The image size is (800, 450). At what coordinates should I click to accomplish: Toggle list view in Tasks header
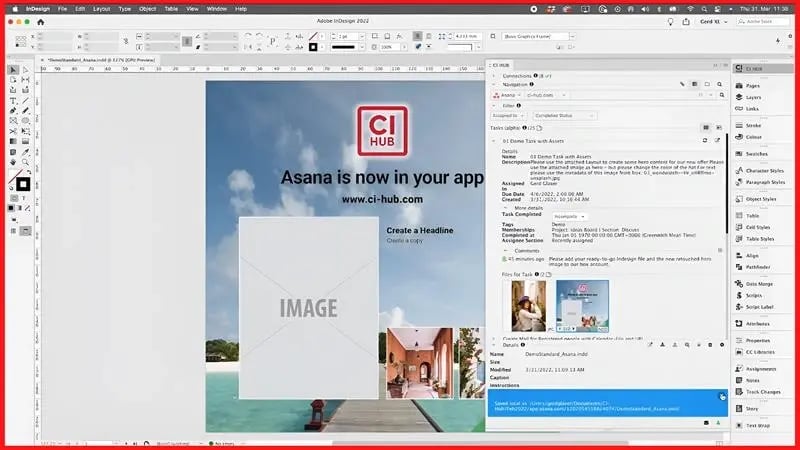(719, 128)
